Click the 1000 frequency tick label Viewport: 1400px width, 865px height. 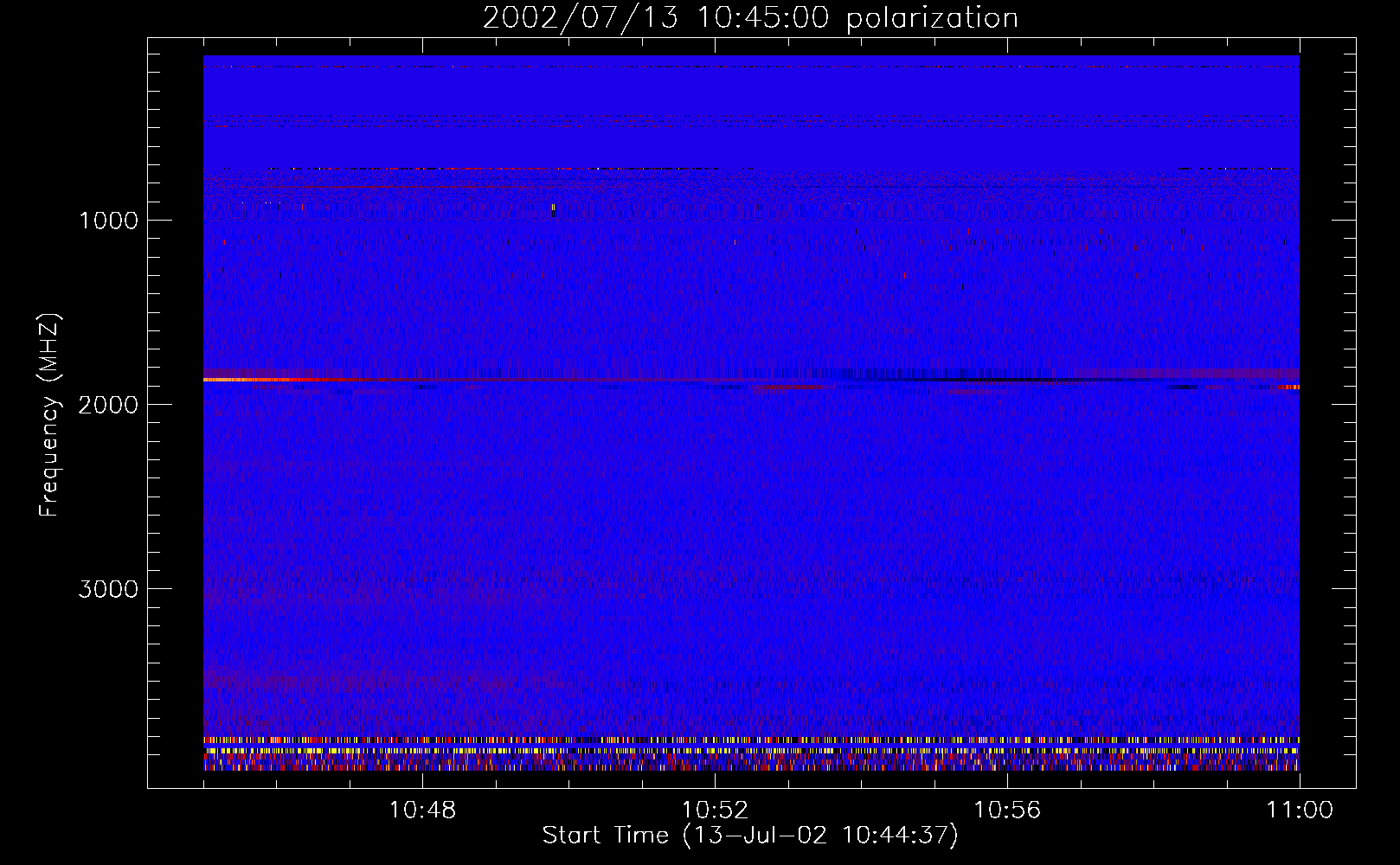click(108, 221)
